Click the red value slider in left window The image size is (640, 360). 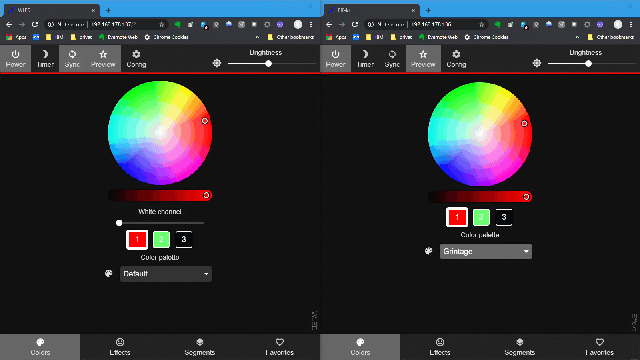click(160, 195)
